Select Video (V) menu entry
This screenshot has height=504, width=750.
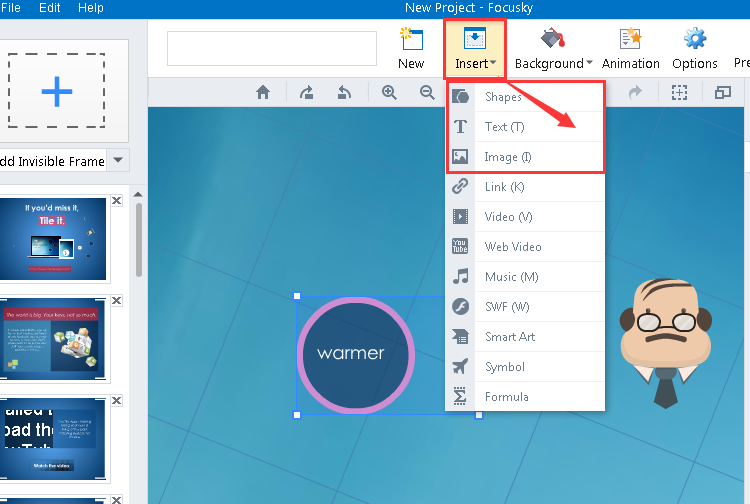pyautogui.click(x=525, y=217)
